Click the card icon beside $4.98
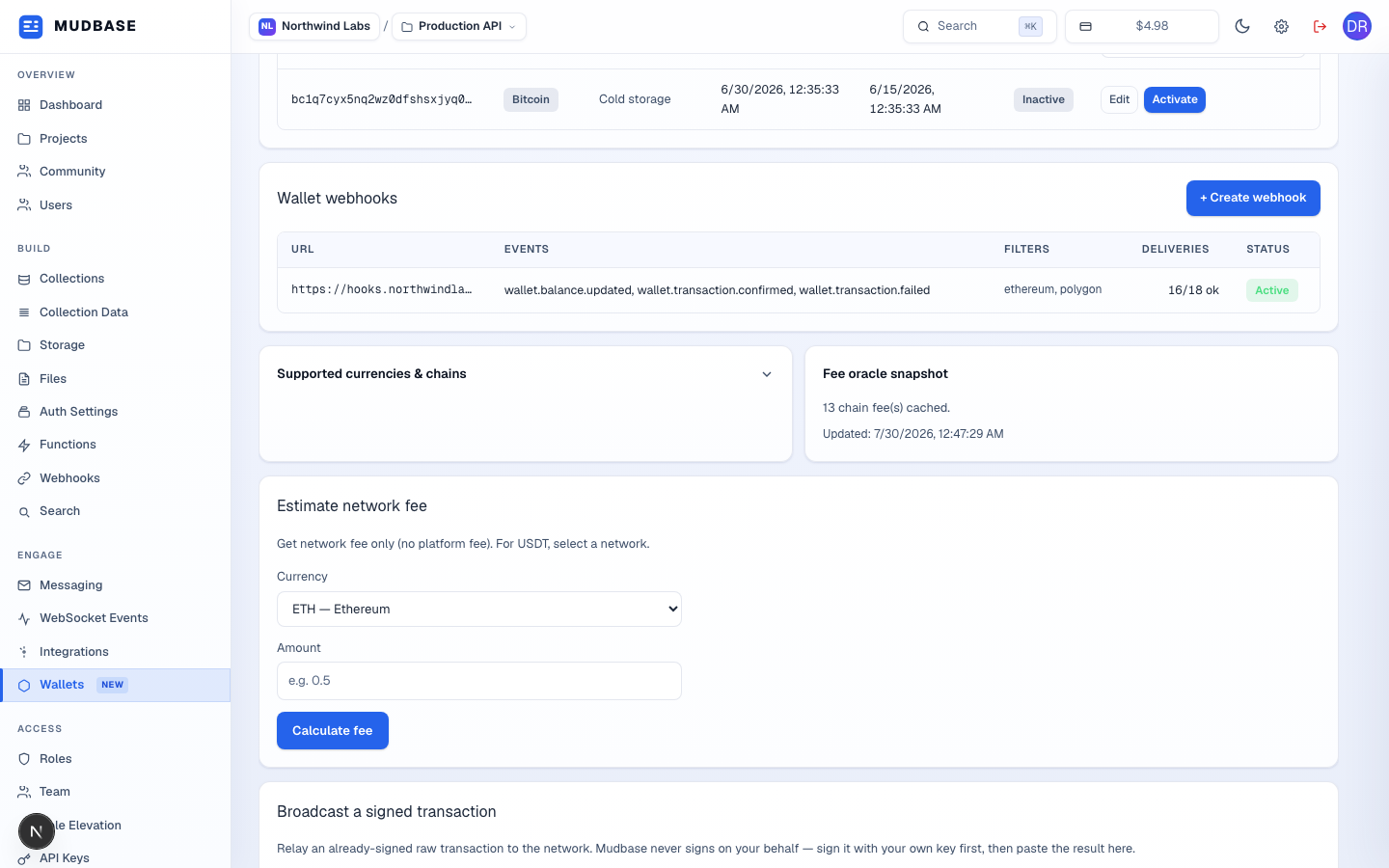1389x868 pixels. (1085, 27)
